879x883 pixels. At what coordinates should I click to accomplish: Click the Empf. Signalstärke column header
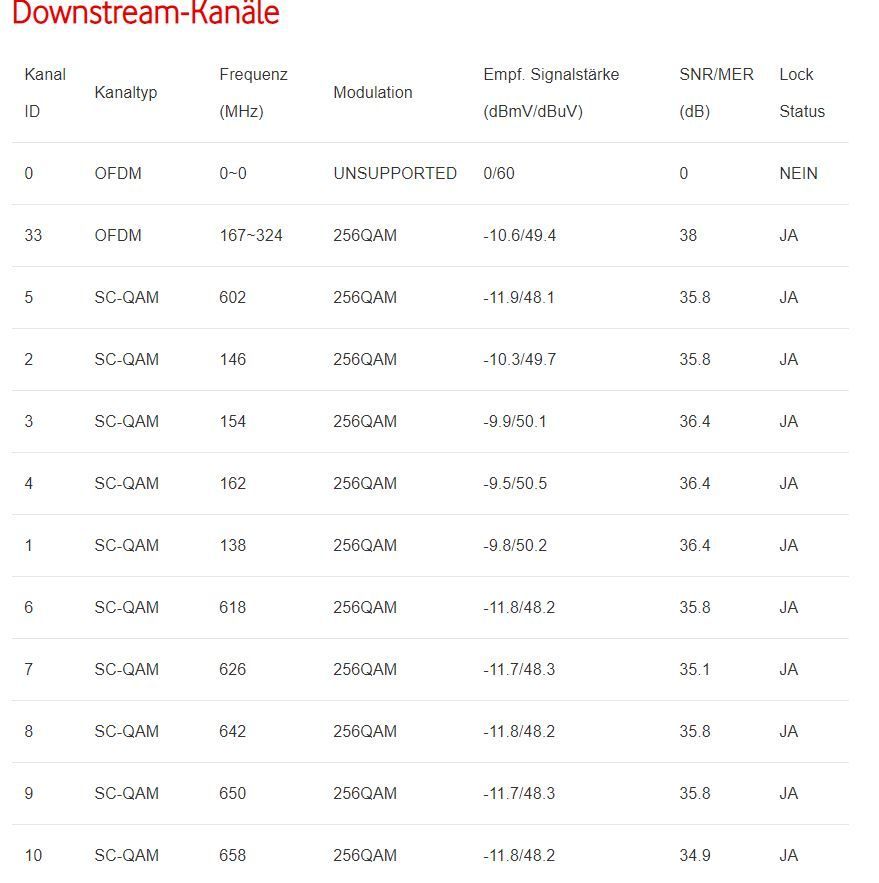pyautogui.click(x=551, y=92)
